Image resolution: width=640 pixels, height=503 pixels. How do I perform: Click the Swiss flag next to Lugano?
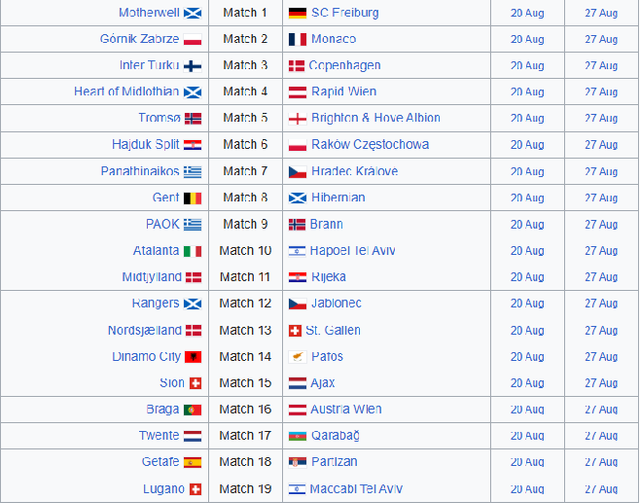(x=196, y=489)
